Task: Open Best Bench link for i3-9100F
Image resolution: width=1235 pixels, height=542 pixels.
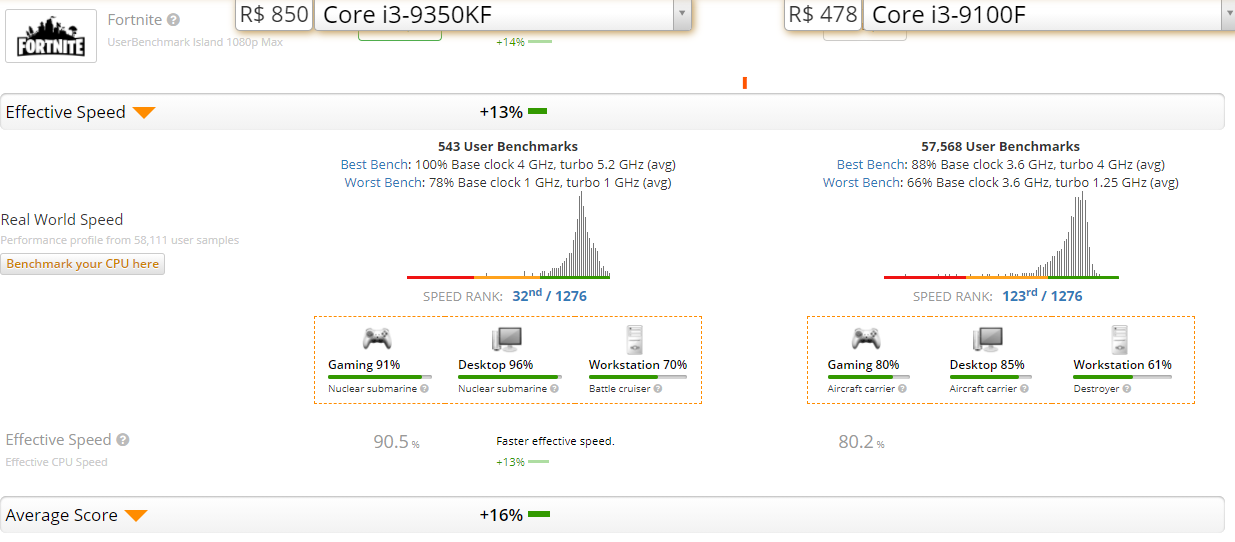Action: click(x=871, y=165)
